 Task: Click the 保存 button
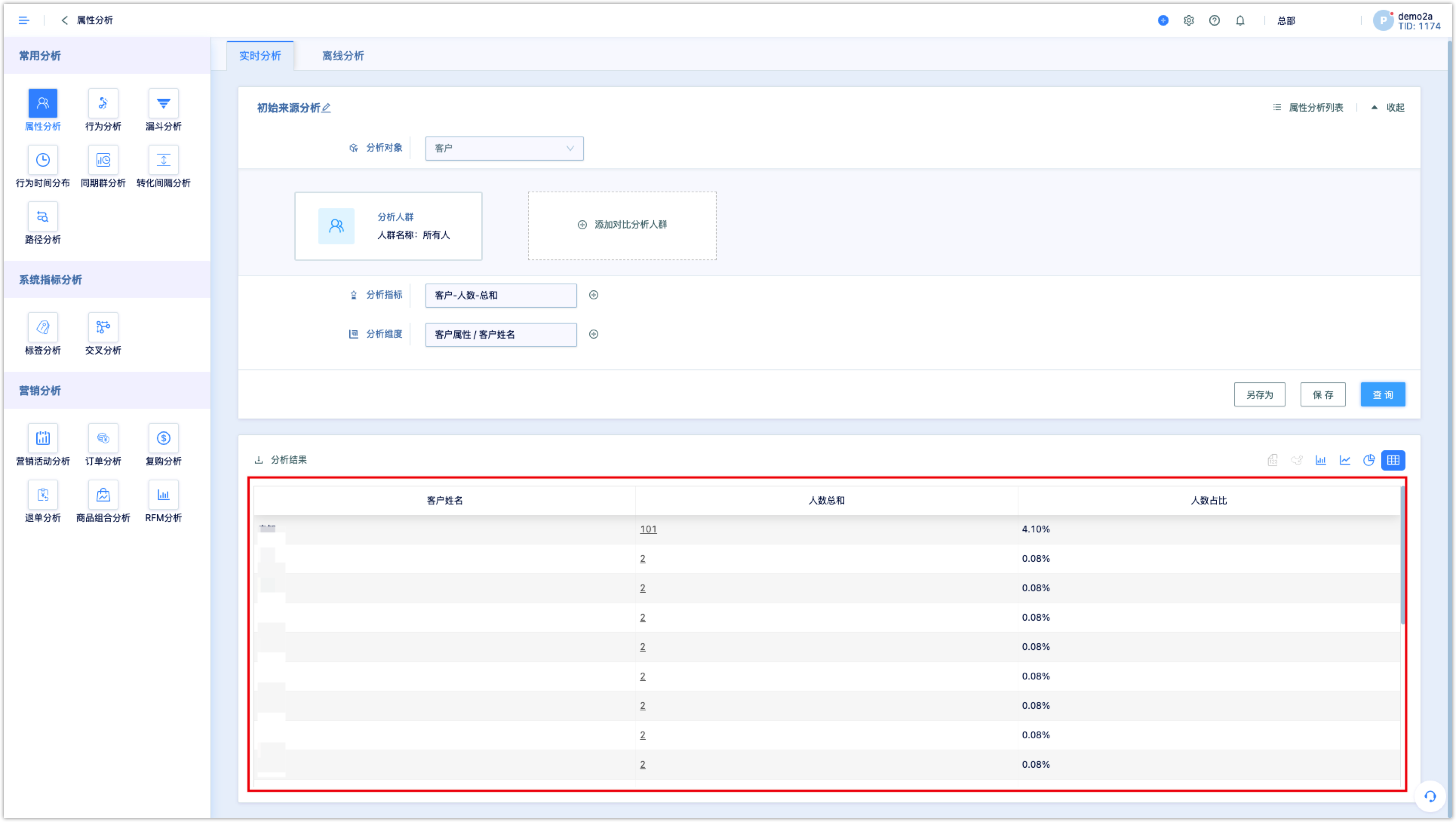coord(1322,394)
